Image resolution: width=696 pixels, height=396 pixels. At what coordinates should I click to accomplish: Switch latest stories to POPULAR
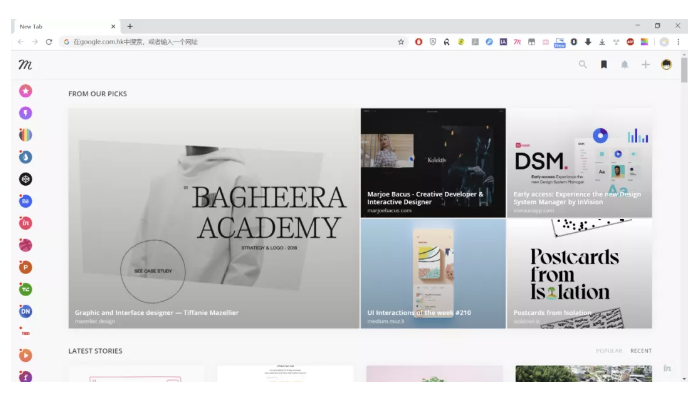point(609,351)
